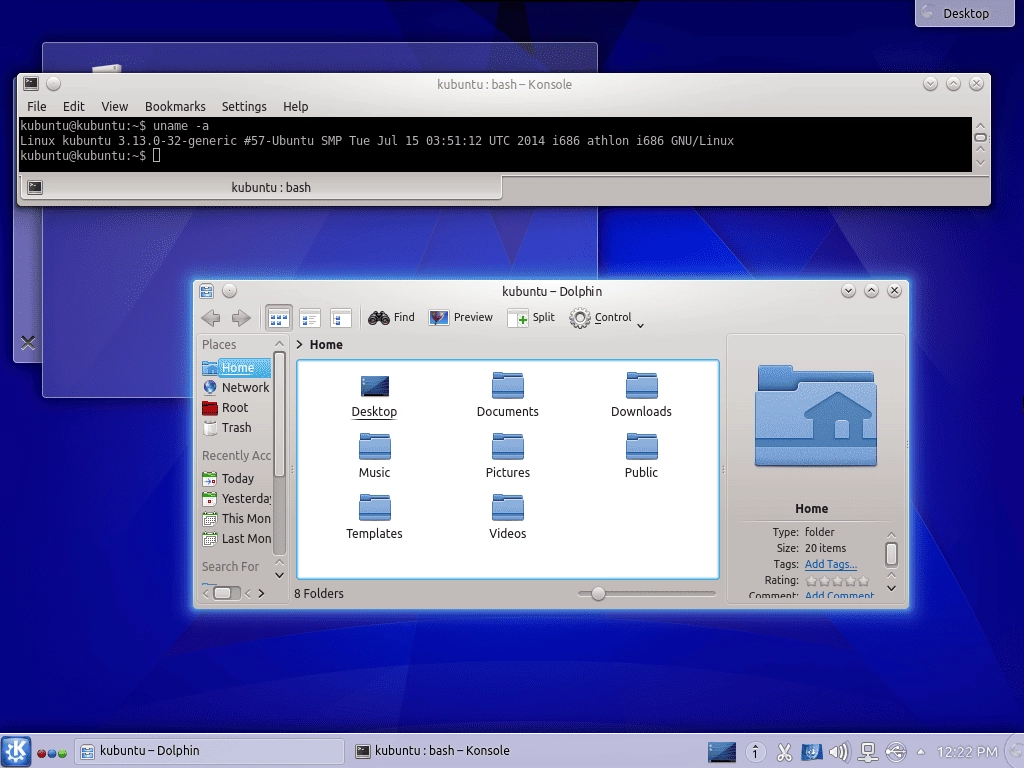The image size is (1024, 768).
Task: Click the large Home folder preview
Action: tap(815, 416)
